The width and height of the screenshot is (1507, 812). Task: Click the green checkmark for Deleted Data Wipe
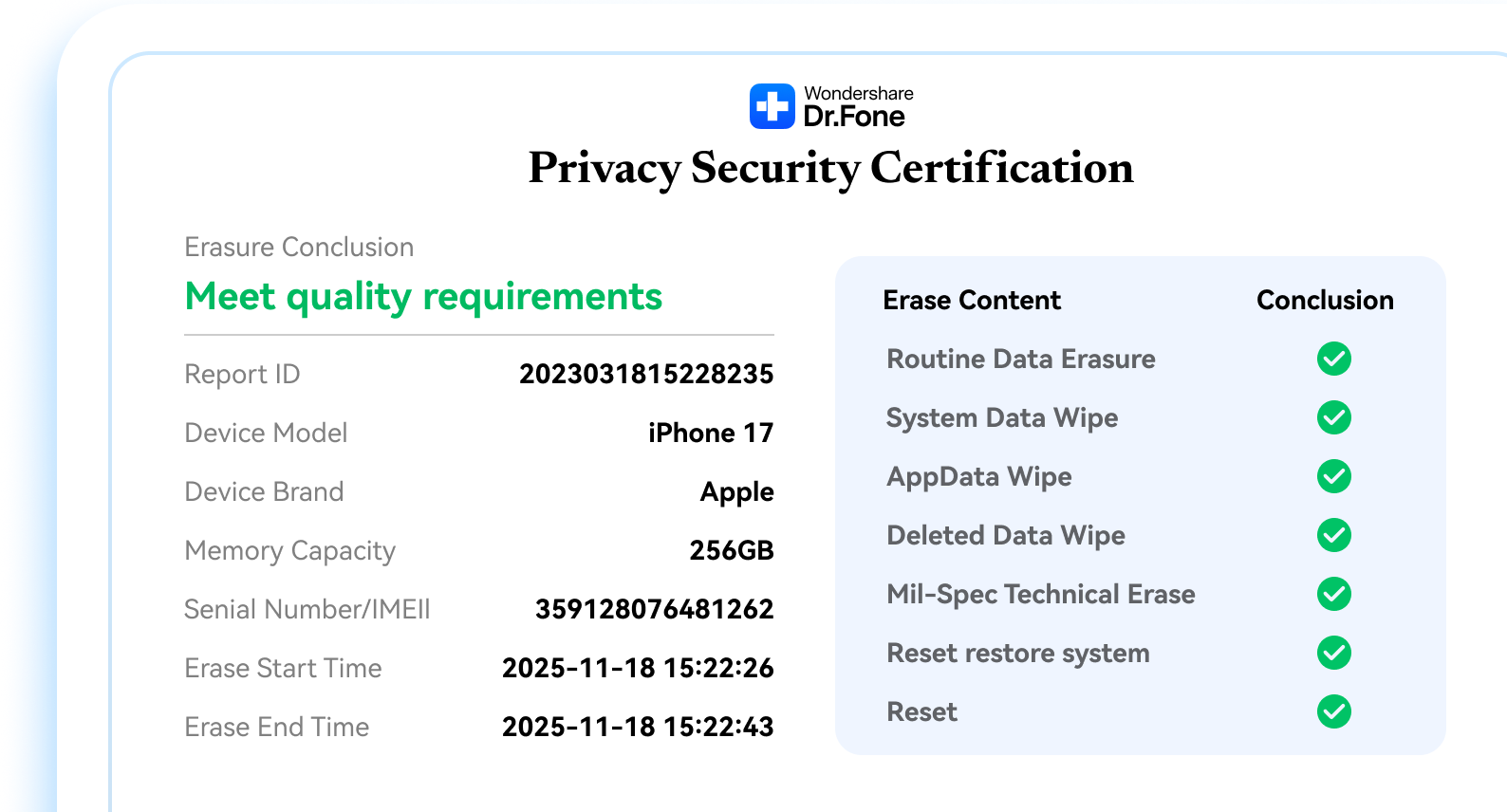[1334, 535]
